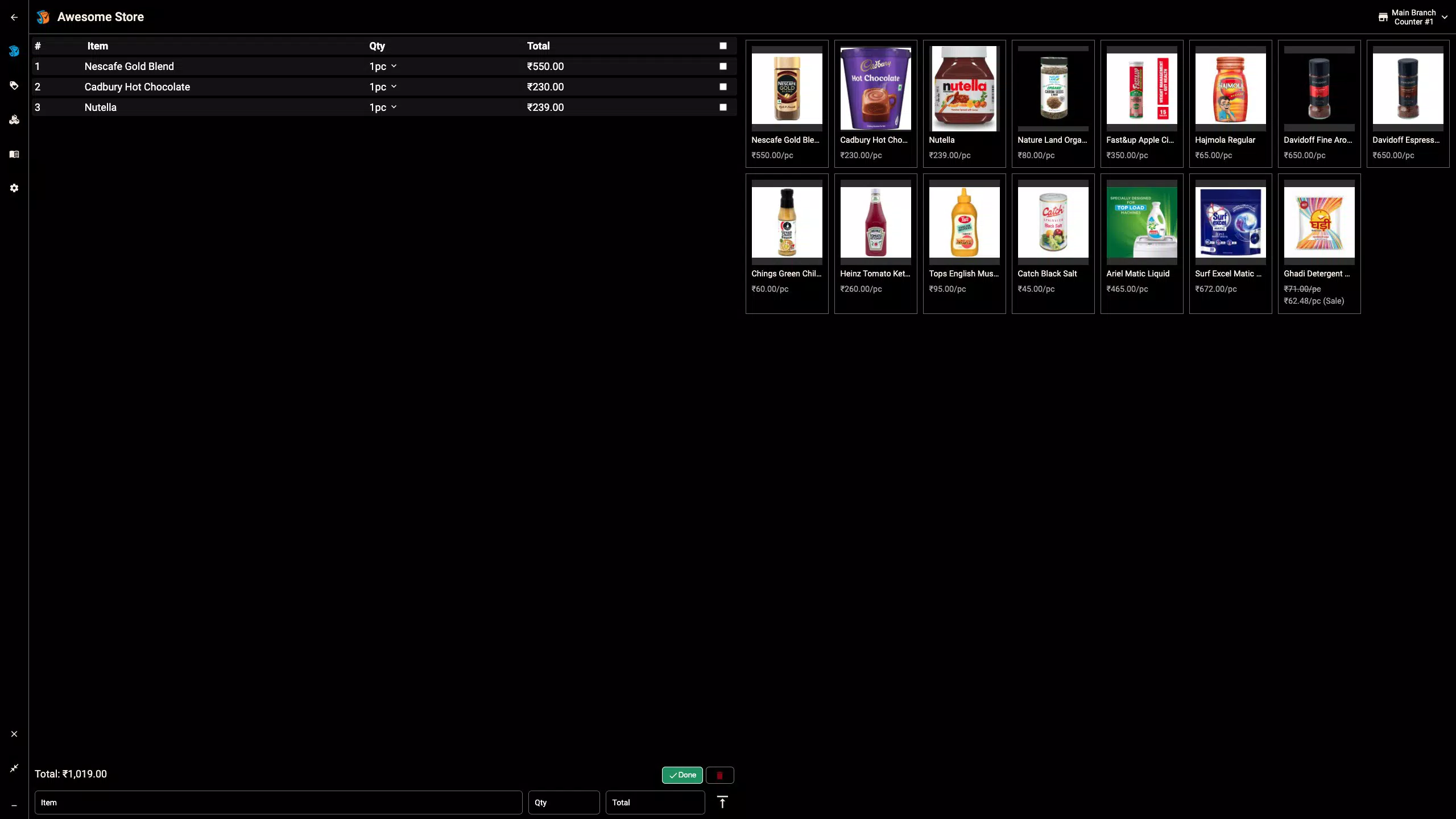Add the Tops English Mustard product card
1456x819 pixels.
point(964,243)
